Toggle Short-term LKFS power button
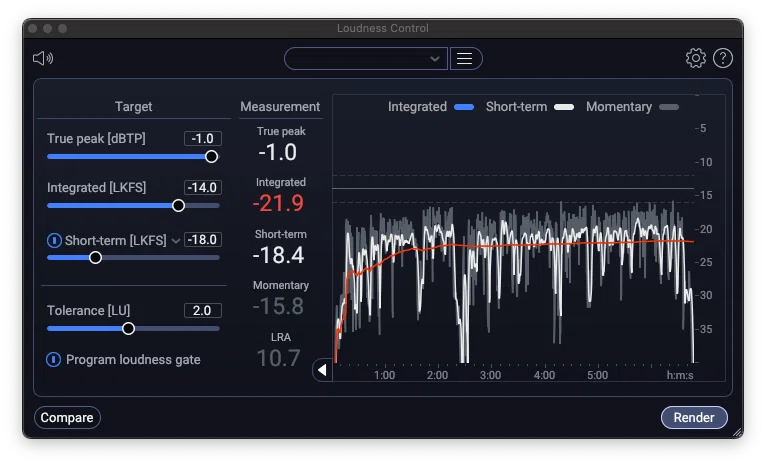This screenshot has width=766, height=465. (x=54, y=240)
